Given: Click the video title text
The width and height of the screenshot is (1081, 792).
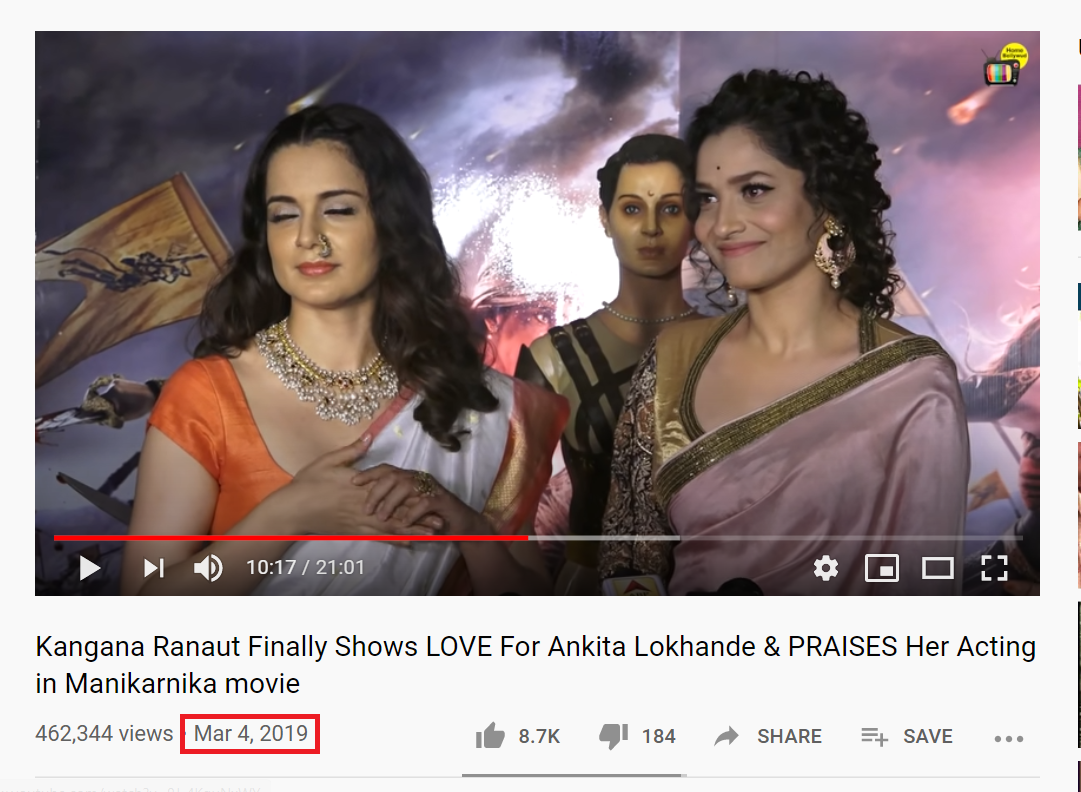Looking at the screenshot, I should click(x=536, y=665).
